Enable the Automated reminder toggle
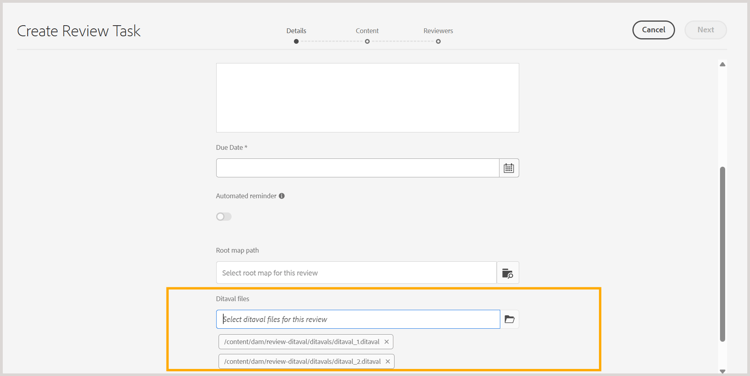 (x=223, y=217)
